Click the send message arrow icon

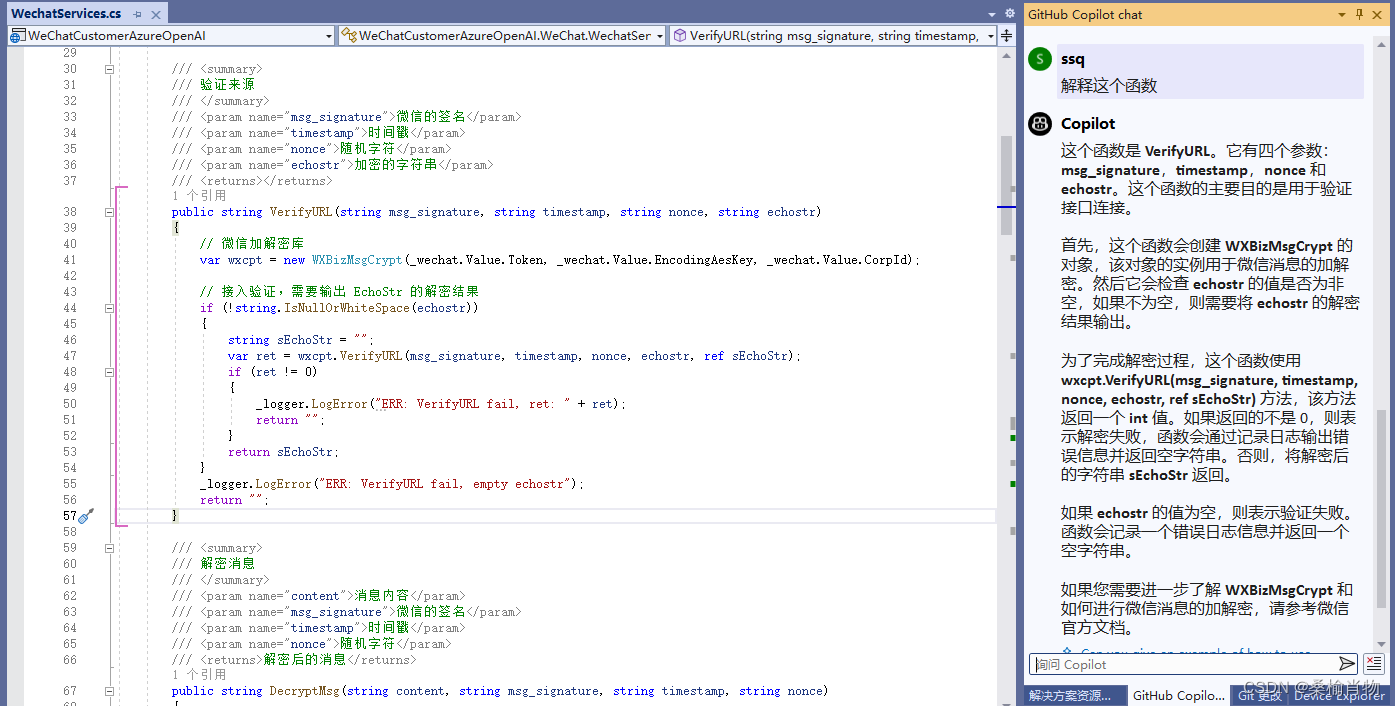1347,664
